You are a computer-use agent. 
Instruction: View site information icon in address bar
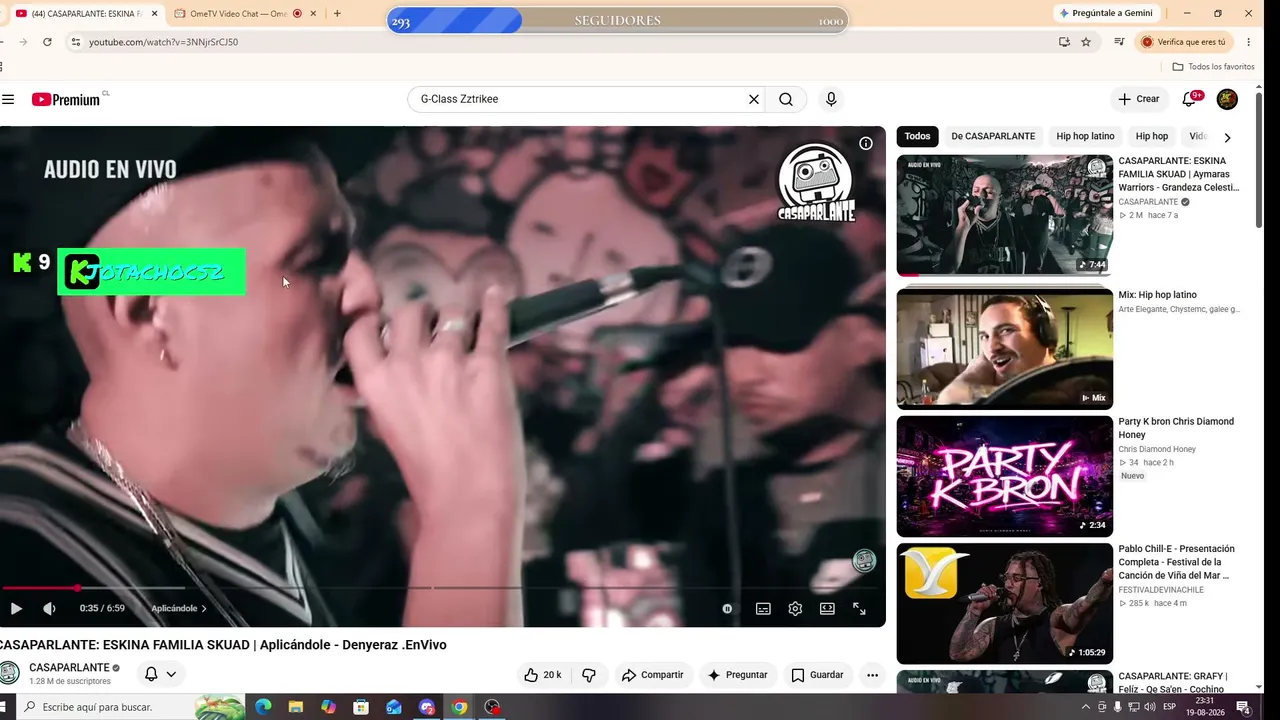point(75,42)
